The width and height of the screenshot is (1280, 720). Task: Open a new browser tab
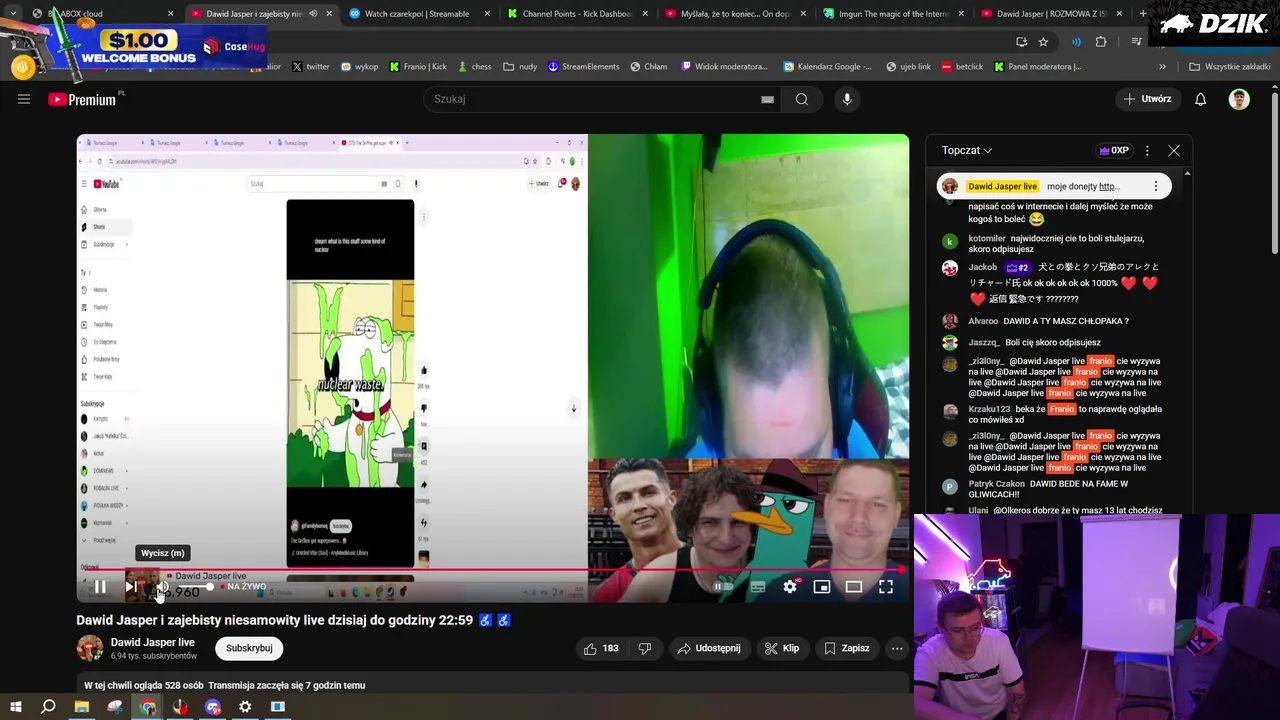pos(1143,14)
